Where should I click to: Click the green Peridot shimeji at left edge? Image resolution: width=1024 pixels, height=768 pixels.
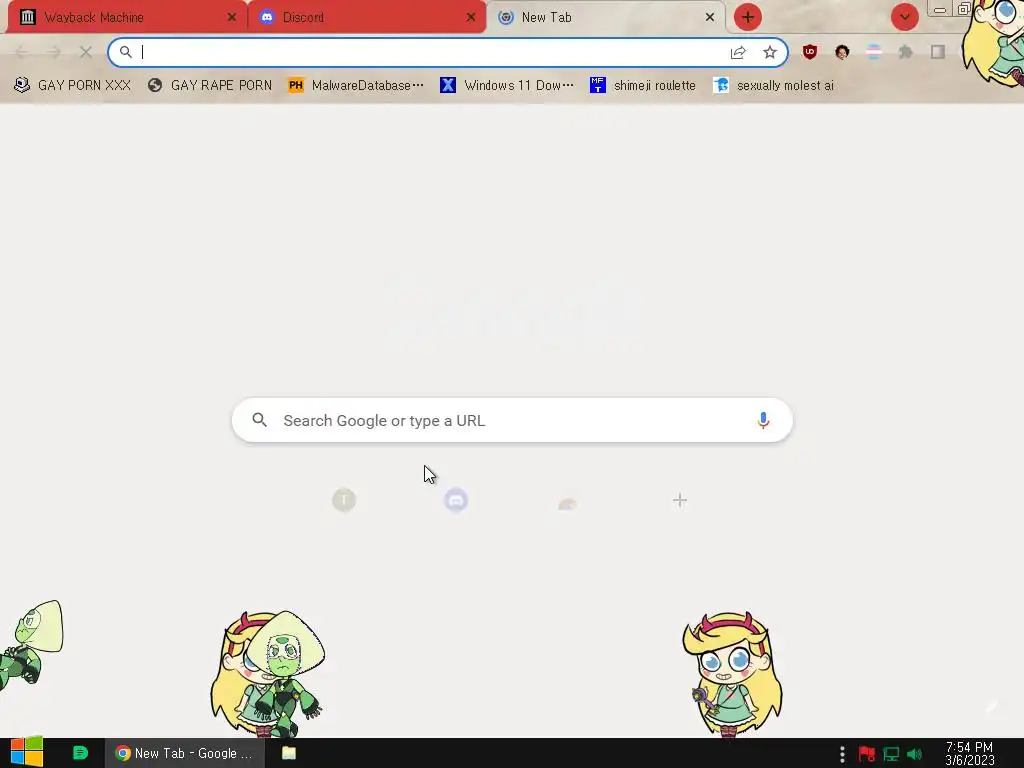(x=31, y=647)
